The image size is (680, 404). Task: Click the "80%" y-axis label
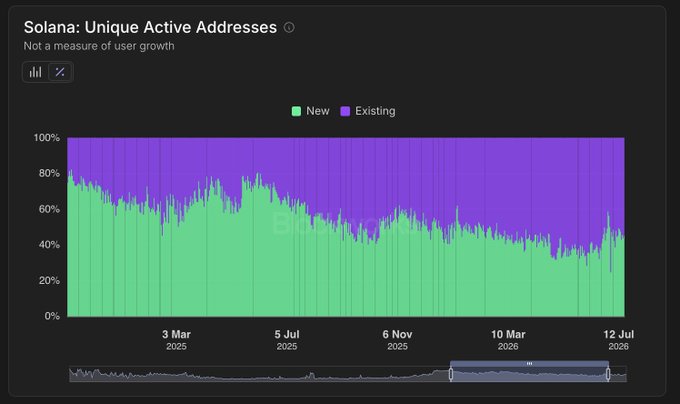tap(49, 173)
